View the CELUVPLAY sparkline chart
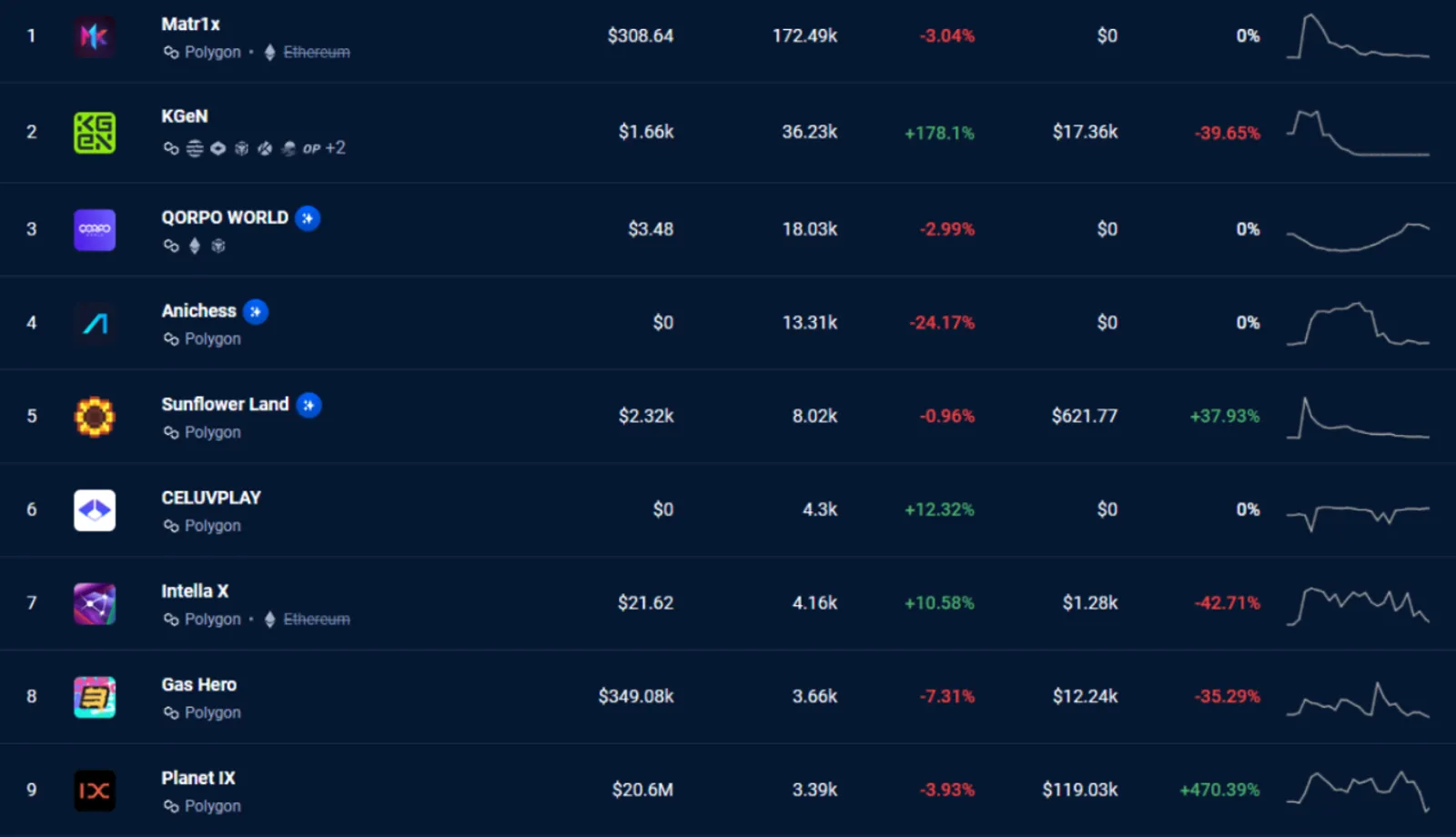This screenshot has width=1456, height=837. click(1358, 517)
